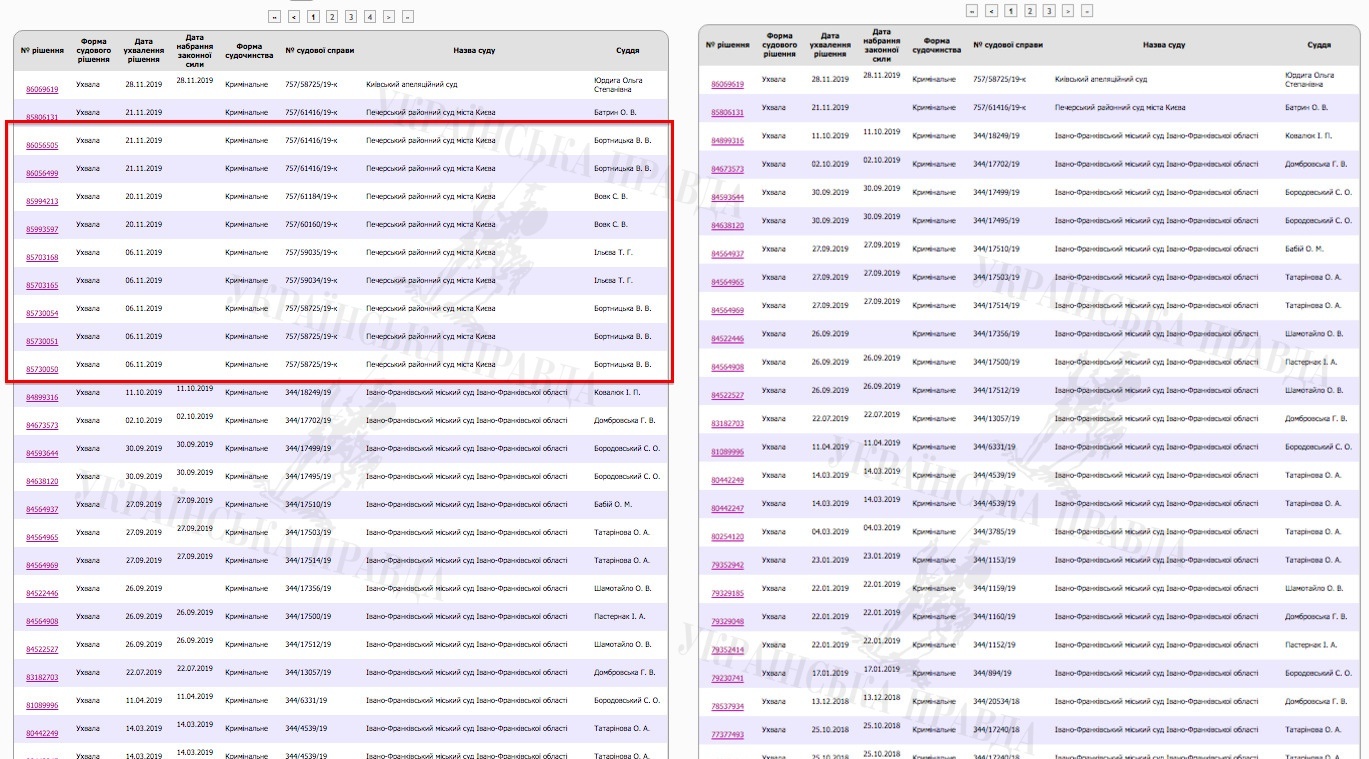1369x759 pixels.
Task: Select page 2 in left pagination
Action: [331, 17]
